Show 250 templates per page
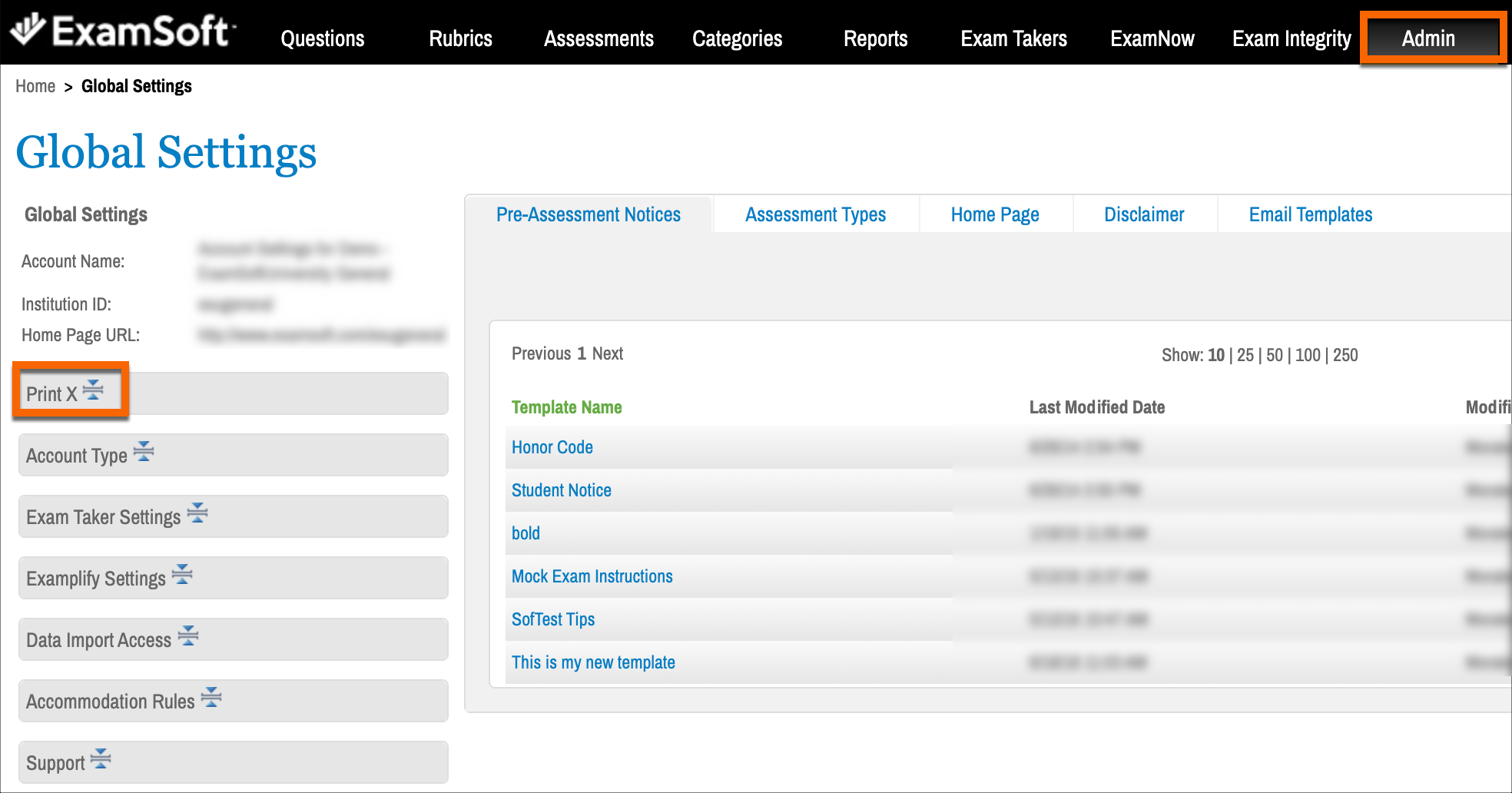Viewport: 1512px width, 793px height. (x=1345, y=355)
